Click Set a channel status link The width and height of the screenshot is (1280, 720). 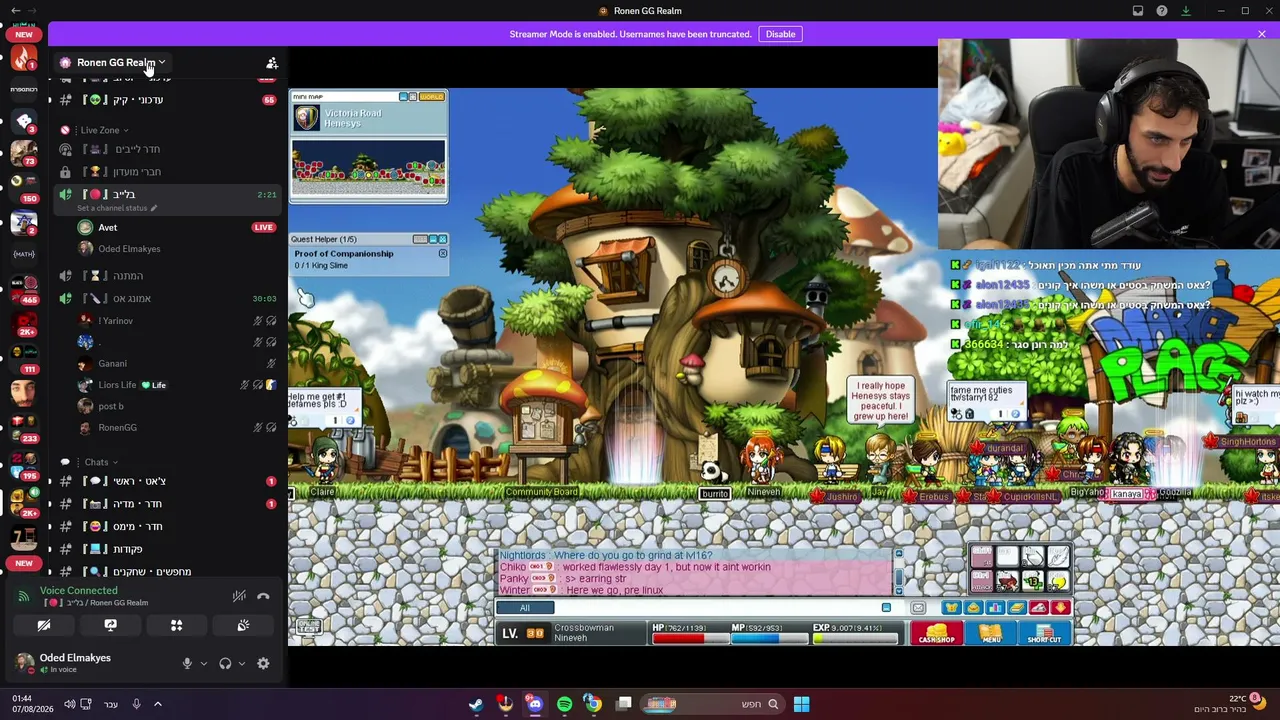(x=117, y=208)
